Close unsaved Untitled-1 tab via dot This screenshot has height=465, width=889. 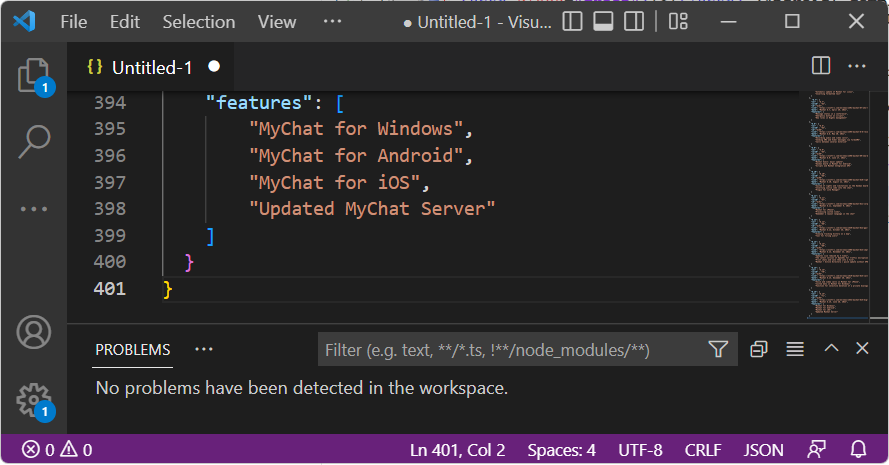pyautogui.click(x=214, y=66)
